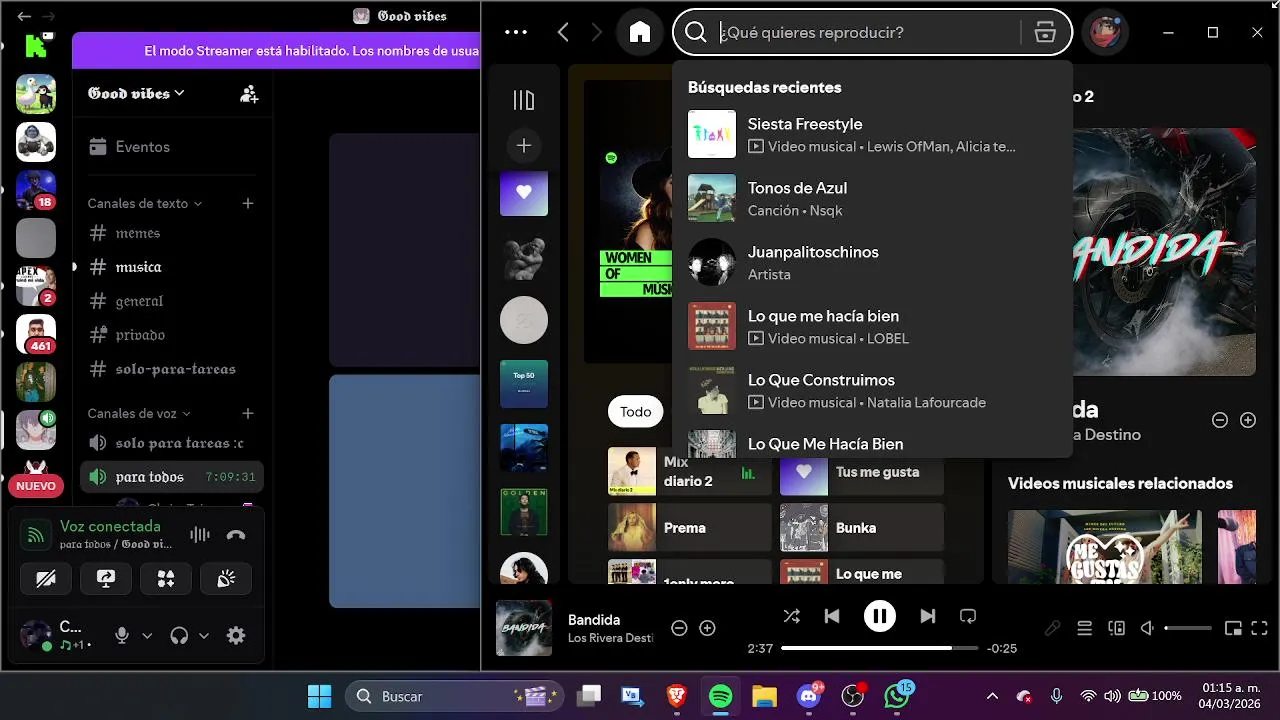
Task: Expand Your Library sidebar icon in Spotify
Action: pyautogui.click(x=524, y=100)
